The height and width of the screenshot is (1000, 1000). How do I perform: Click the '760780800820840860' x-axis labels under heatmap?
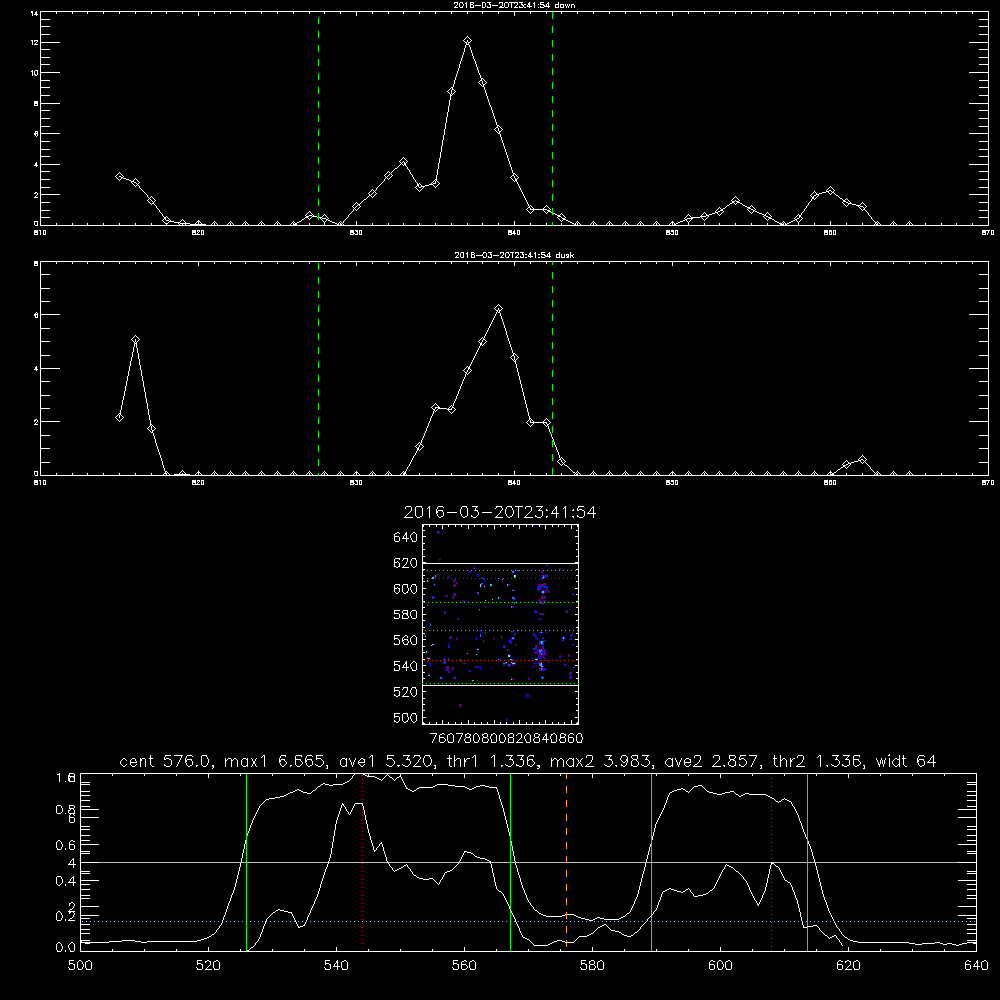[x=506, y=739]
